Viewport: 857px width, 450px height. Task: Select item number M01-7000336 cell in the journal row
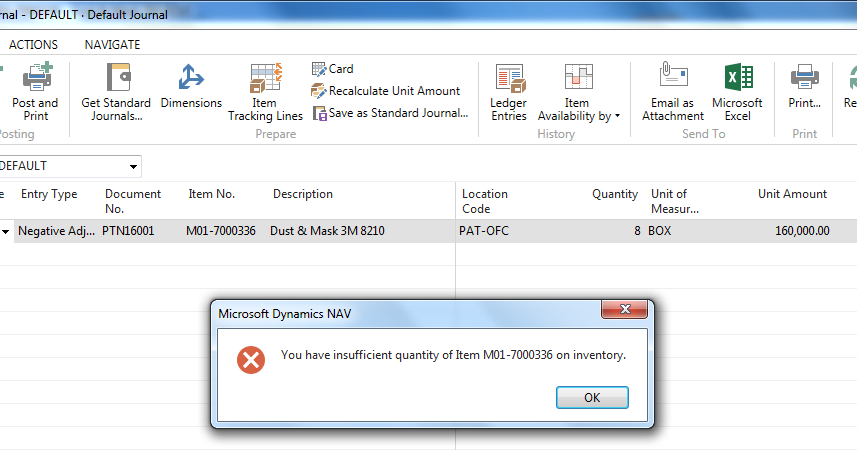221,231
